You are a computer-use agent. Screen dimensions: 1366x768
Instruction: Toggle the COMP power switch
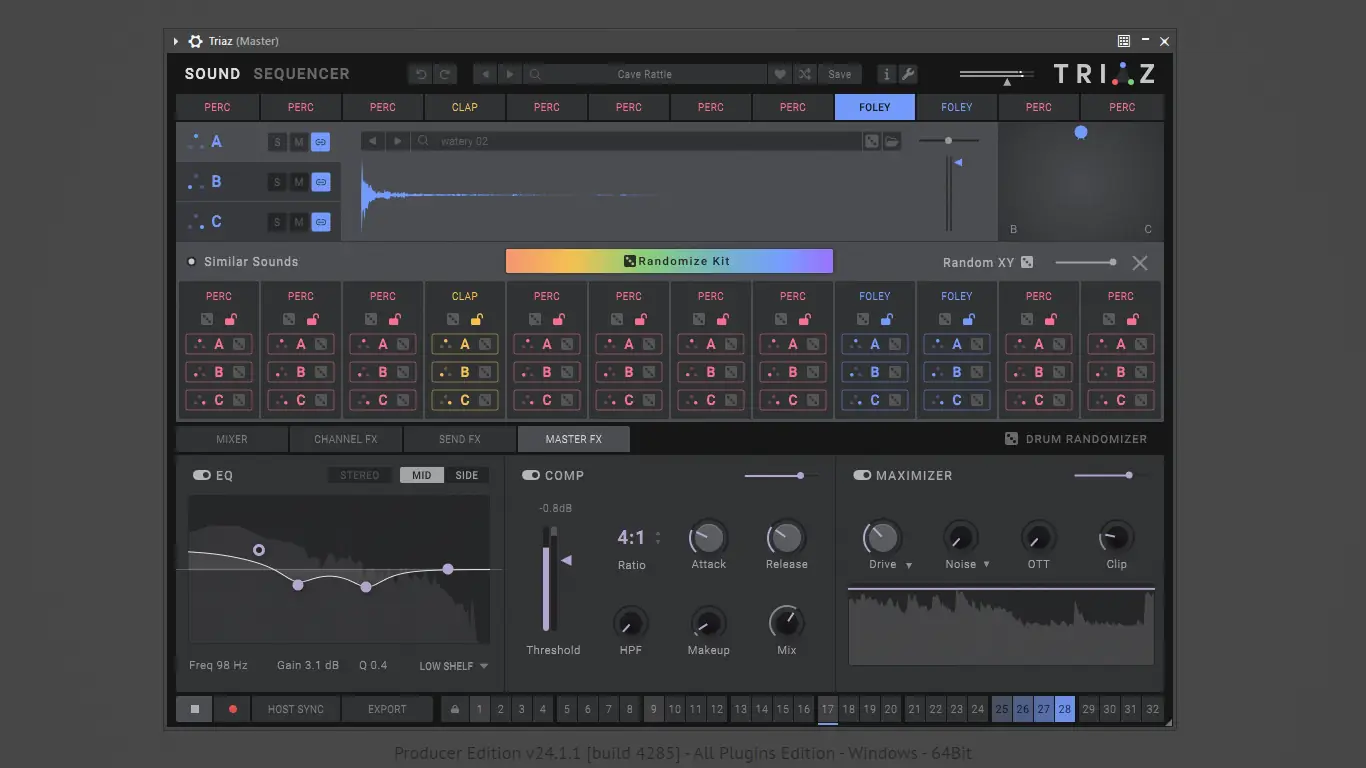tap(530, 475)
